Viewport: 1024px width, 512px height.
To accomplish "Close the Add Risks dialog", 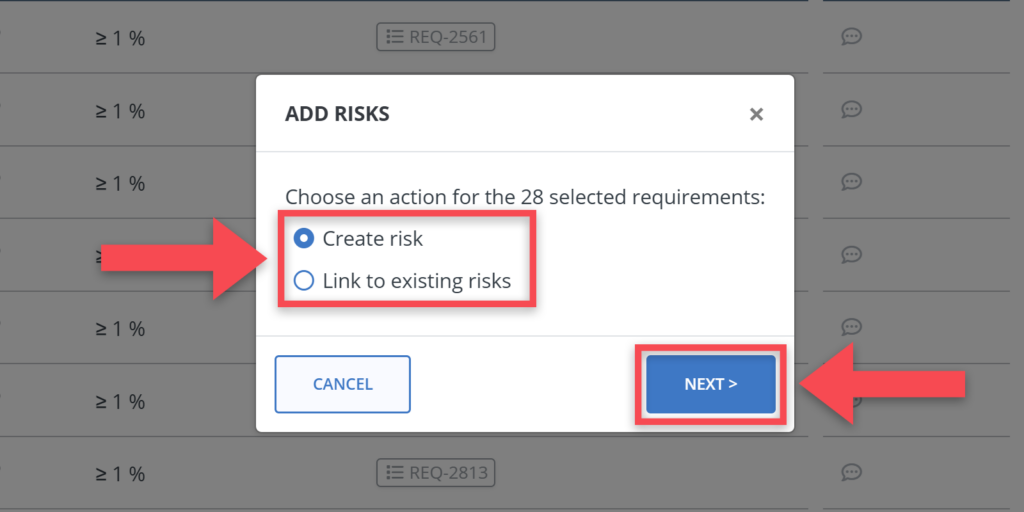I will pyautogui.click(x=756, y=114).
